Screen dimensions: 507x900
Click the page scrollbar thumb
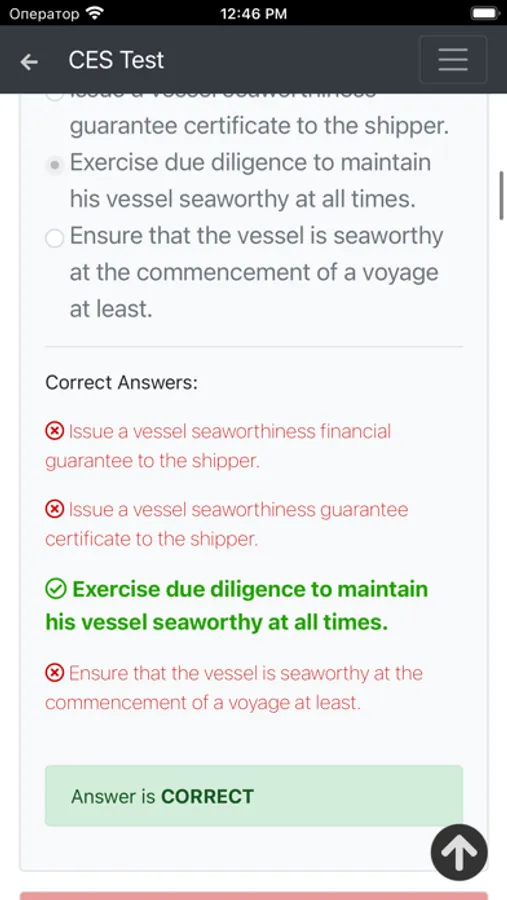(501, 195)
